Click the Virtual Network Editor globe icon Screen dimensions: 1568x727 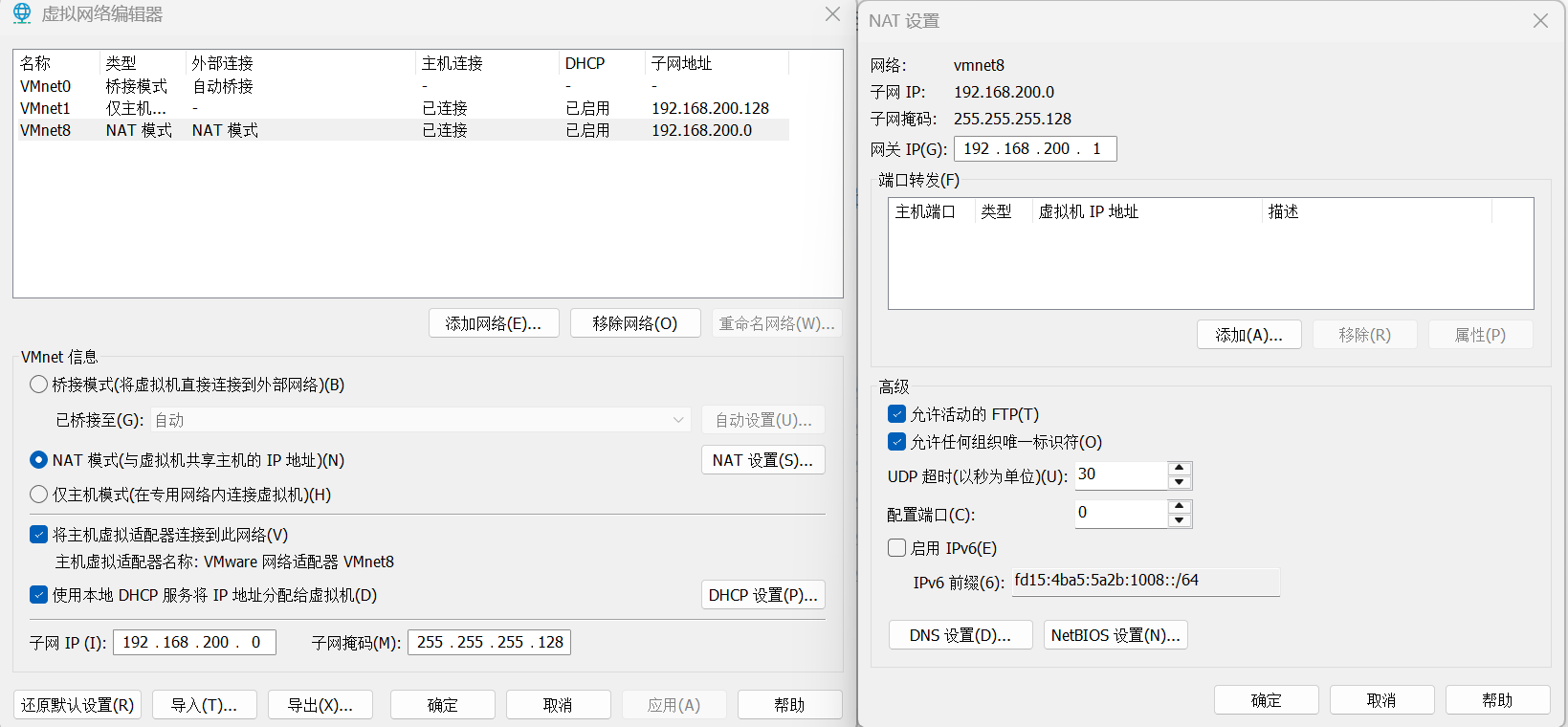pos(21,14)
